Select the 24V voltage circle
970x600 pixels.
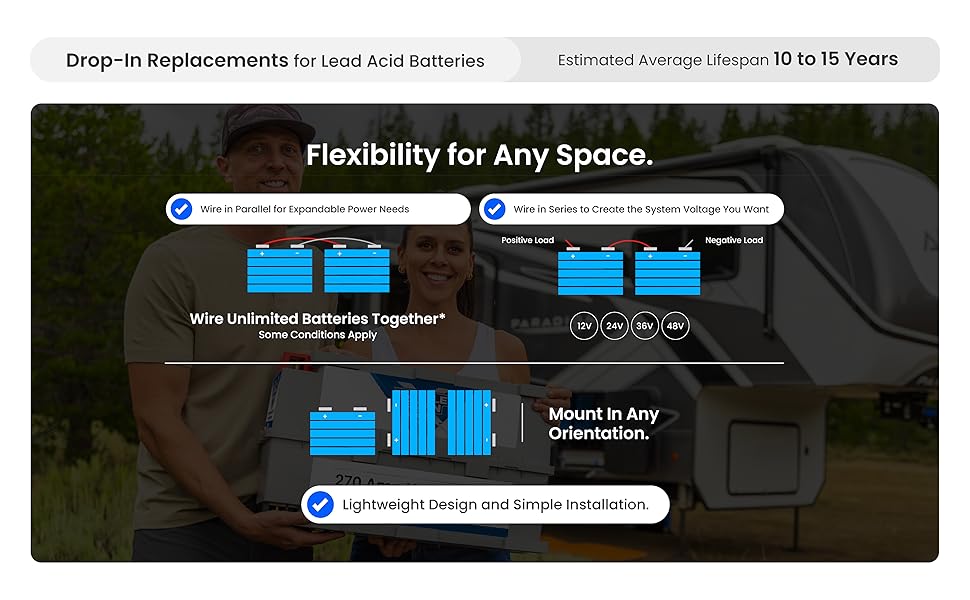[x=614, y=326]
